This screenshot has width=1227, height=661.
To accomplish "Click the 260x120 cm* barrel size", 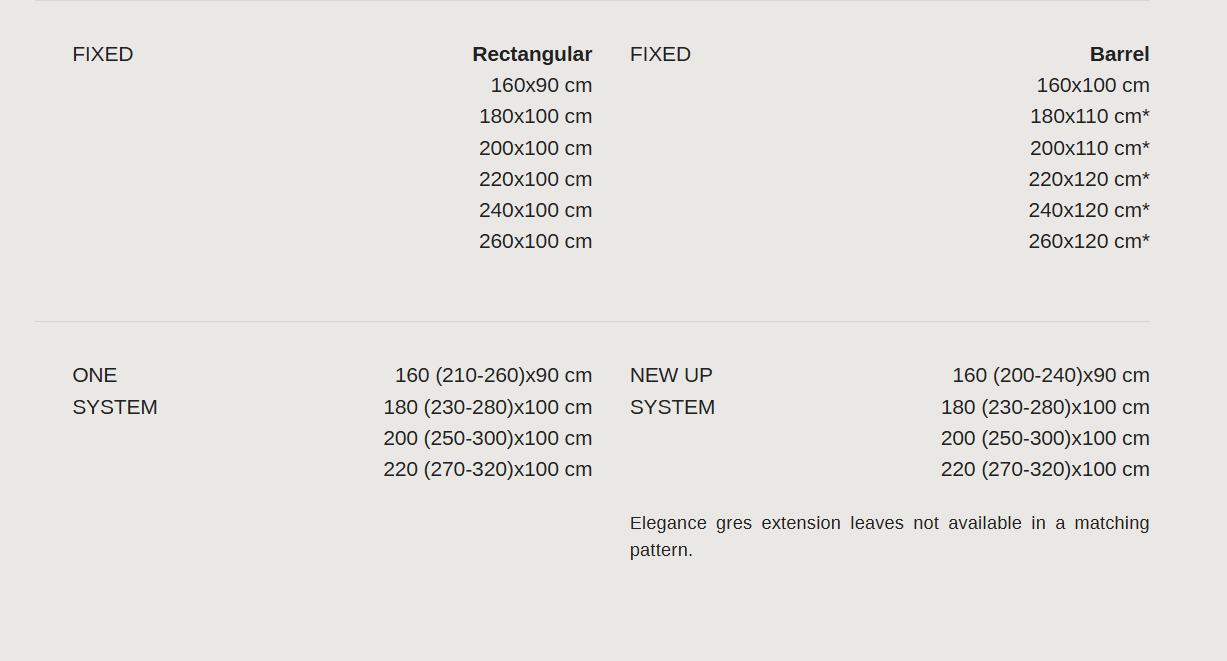I will tap(1089, 241).
